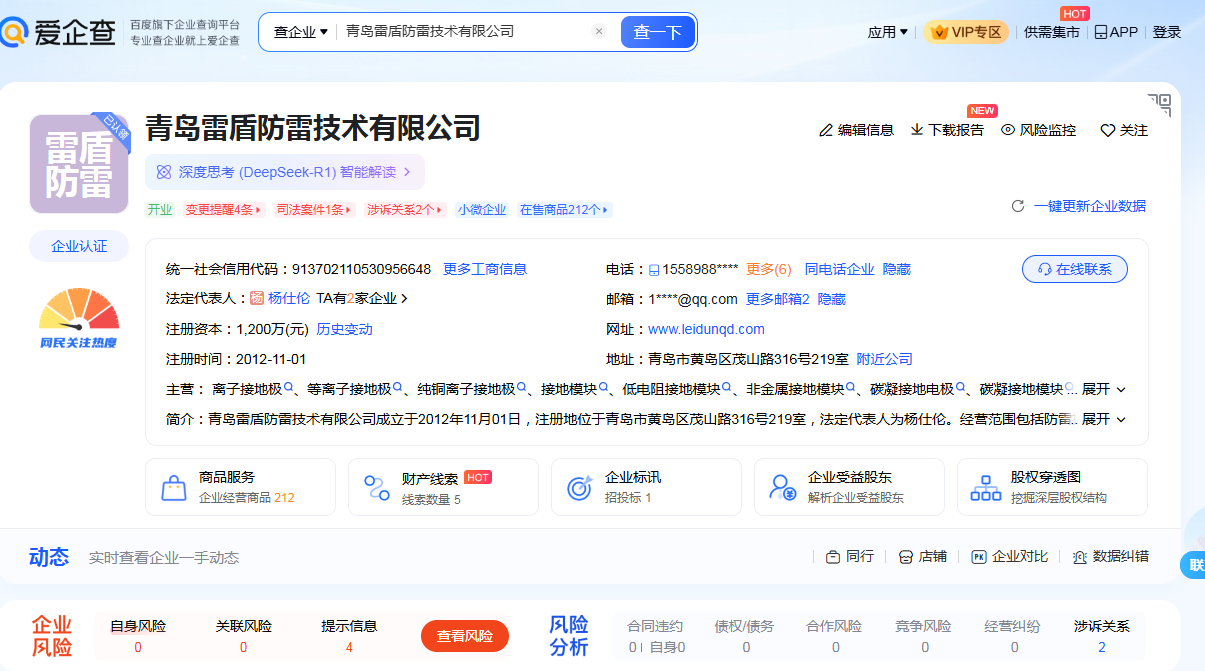Open the 同电话企业 link
Viewport: 1205px width, 671px height.
[840, 269]
